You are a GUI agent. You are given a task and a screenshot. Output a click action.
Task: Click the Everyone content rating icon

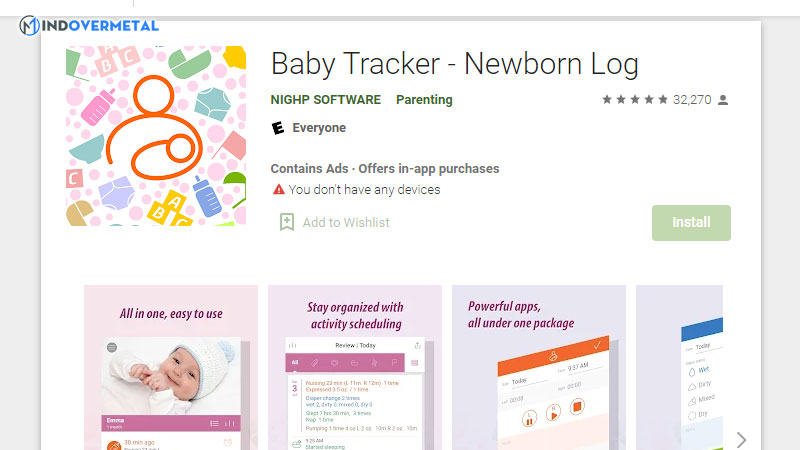(x=279, y=128)
